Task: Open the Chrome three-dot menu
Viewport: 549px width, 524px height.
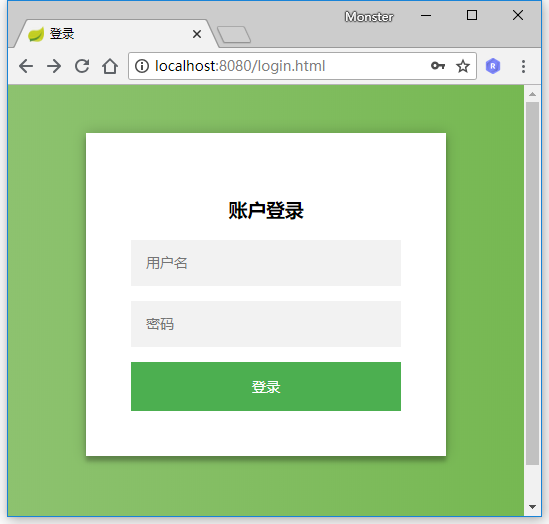Action: click(x=523, y=66)
